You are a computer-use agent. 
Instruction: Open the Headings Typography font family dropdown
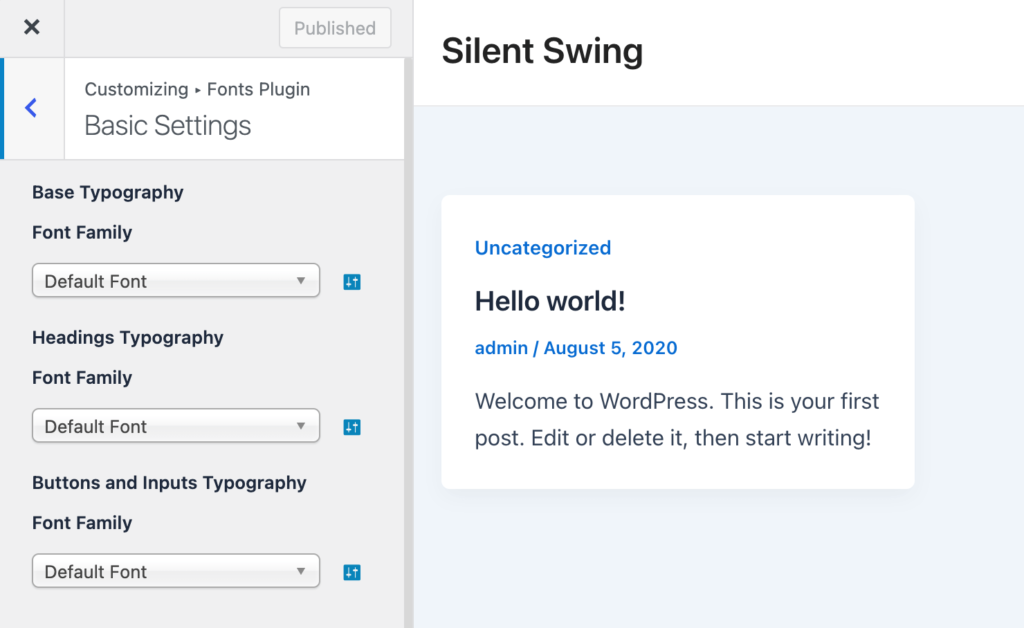(176, 426)
